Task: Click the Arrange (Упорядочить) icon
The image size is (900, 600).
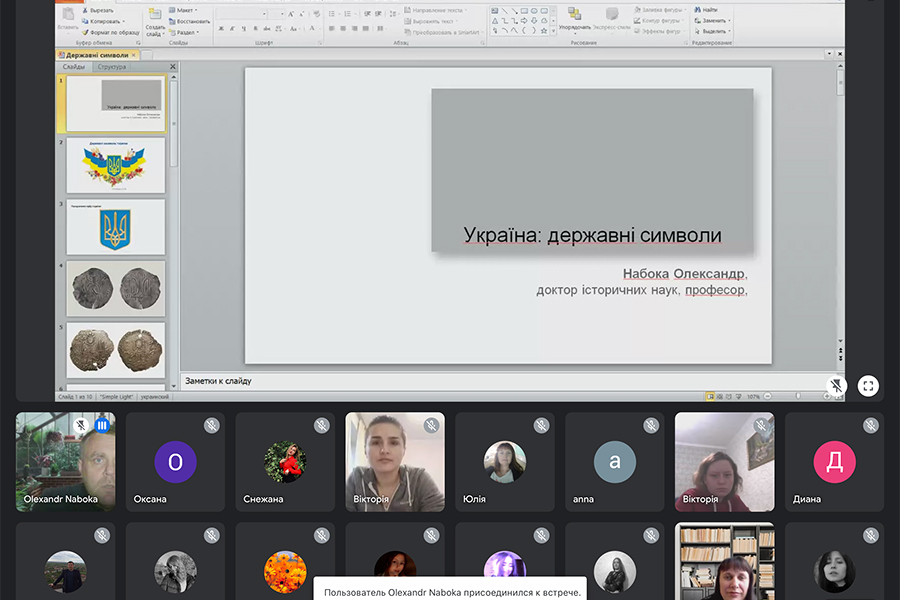Action: click(574, 15)
